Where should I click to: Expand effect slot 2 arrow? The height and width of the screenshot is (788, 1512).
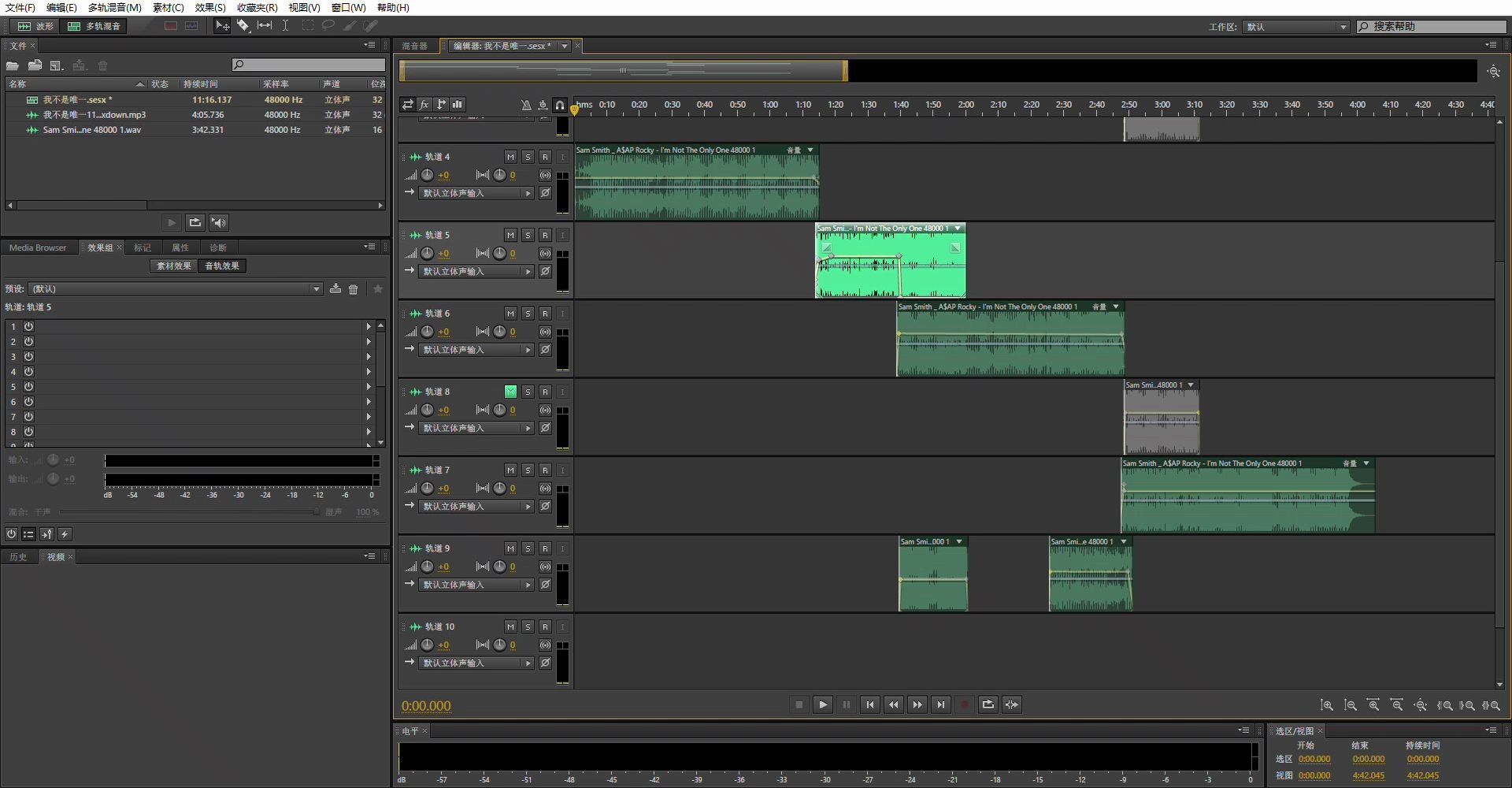click(368, 341)
